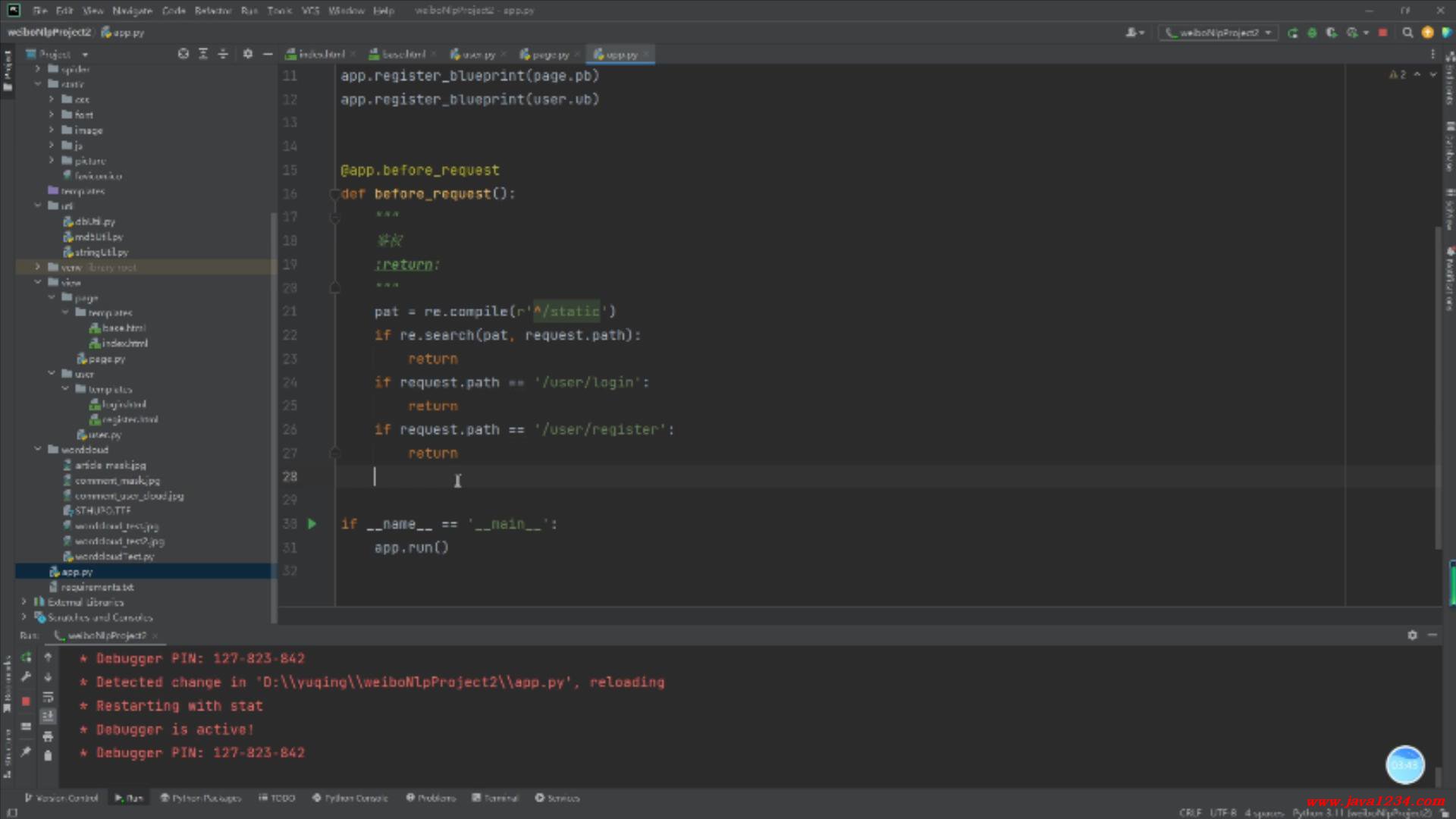This screenshot has height=819, width=1456.
Task: Expand the spider folder in the project tree
Action: coord(38,69)
